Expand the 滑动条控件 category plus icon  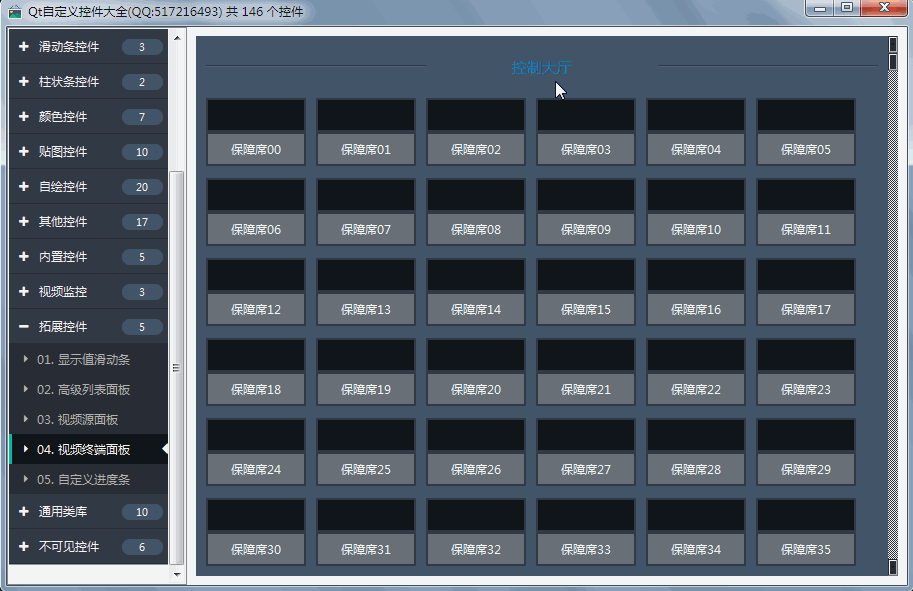pyautogui.click(x=23, y=47)
